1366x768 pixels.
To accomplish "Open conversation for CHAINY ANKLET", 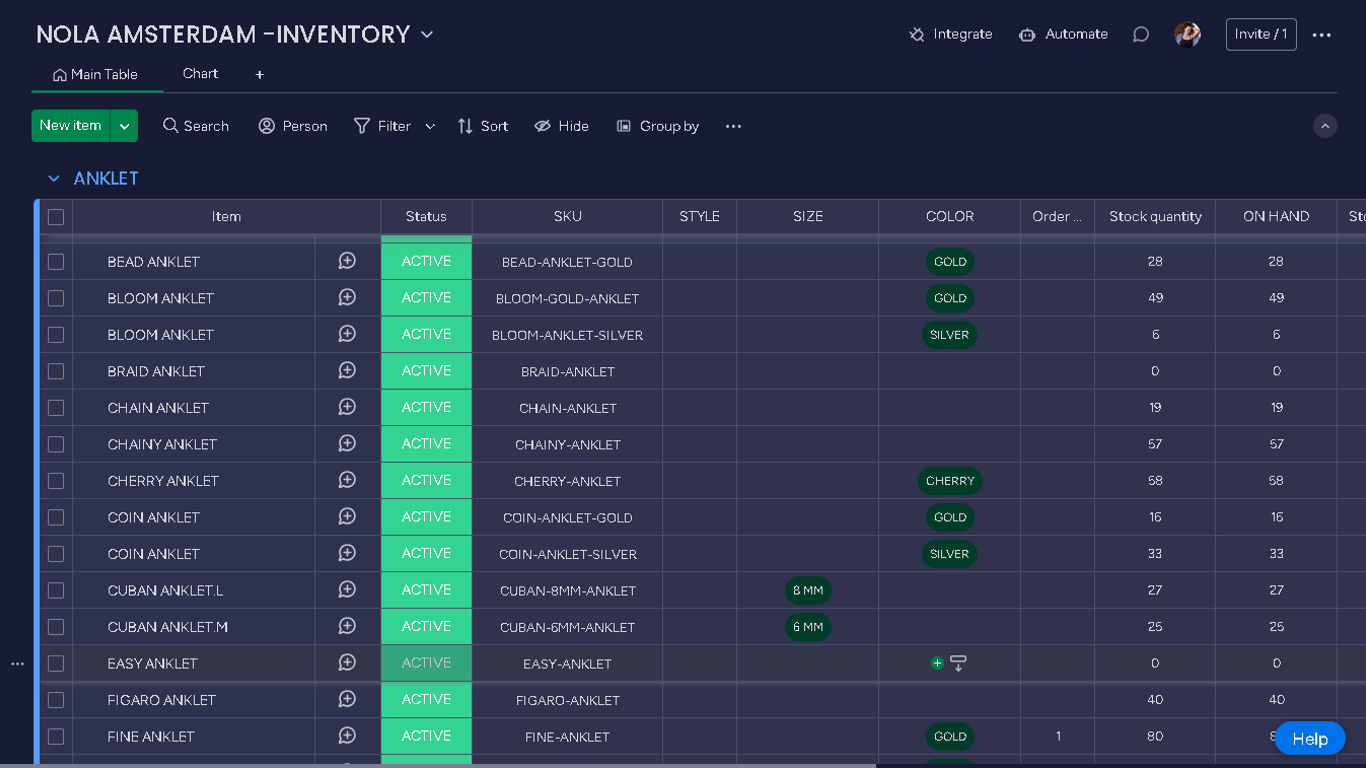I will click(x=347, y=444).
